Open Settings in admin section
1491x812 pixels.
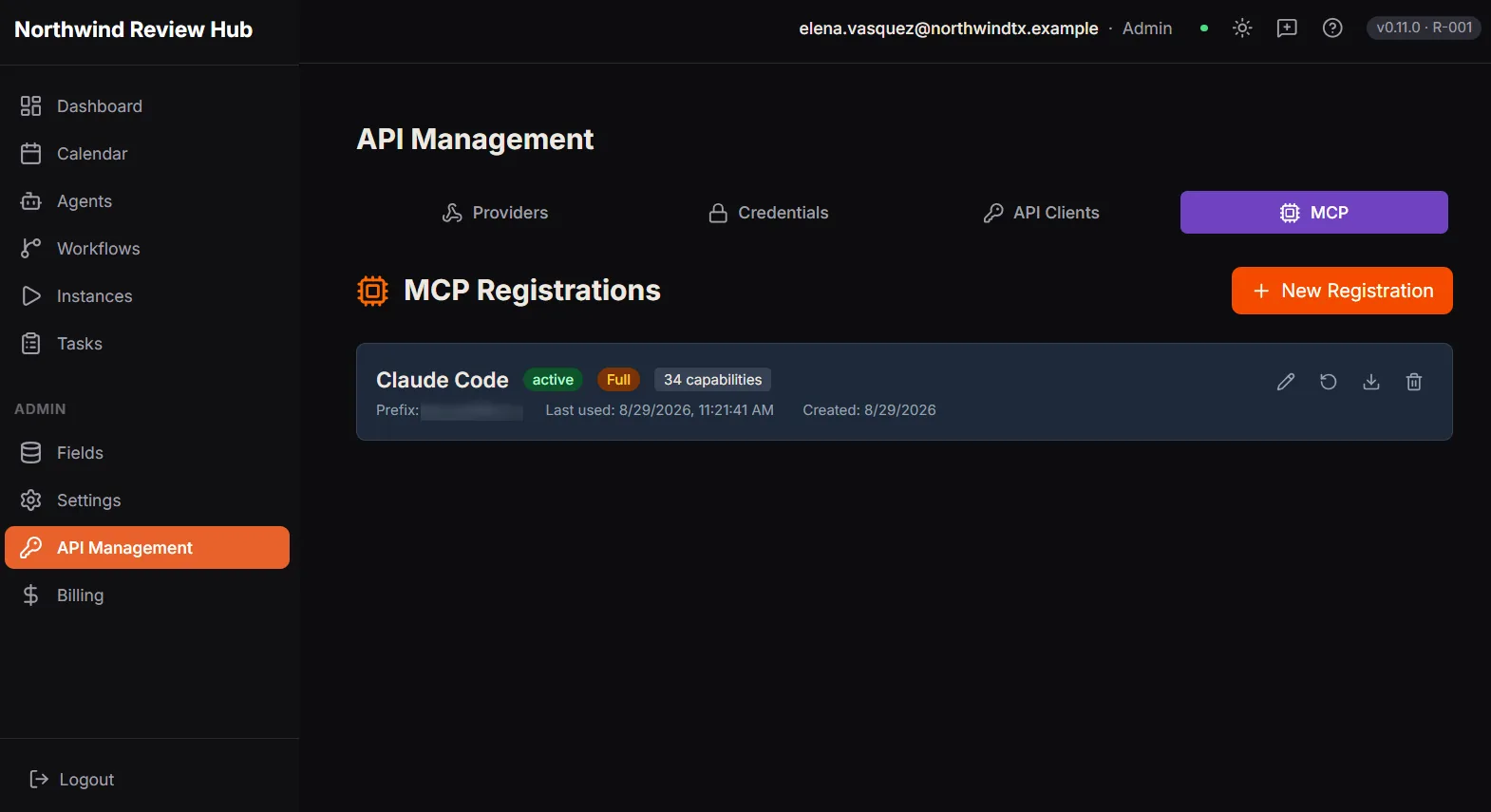[x=147, y=500]
